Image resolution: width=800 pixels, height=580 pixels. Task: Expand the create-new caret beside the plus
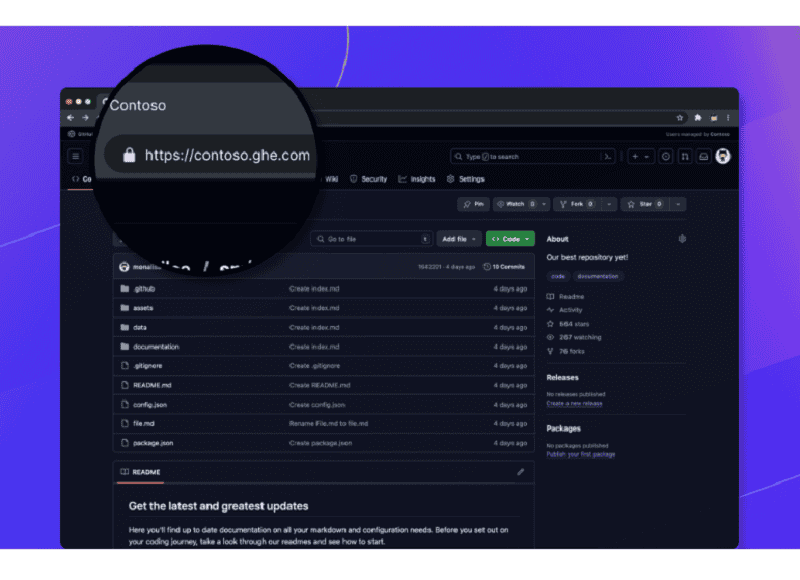point(646,157)
